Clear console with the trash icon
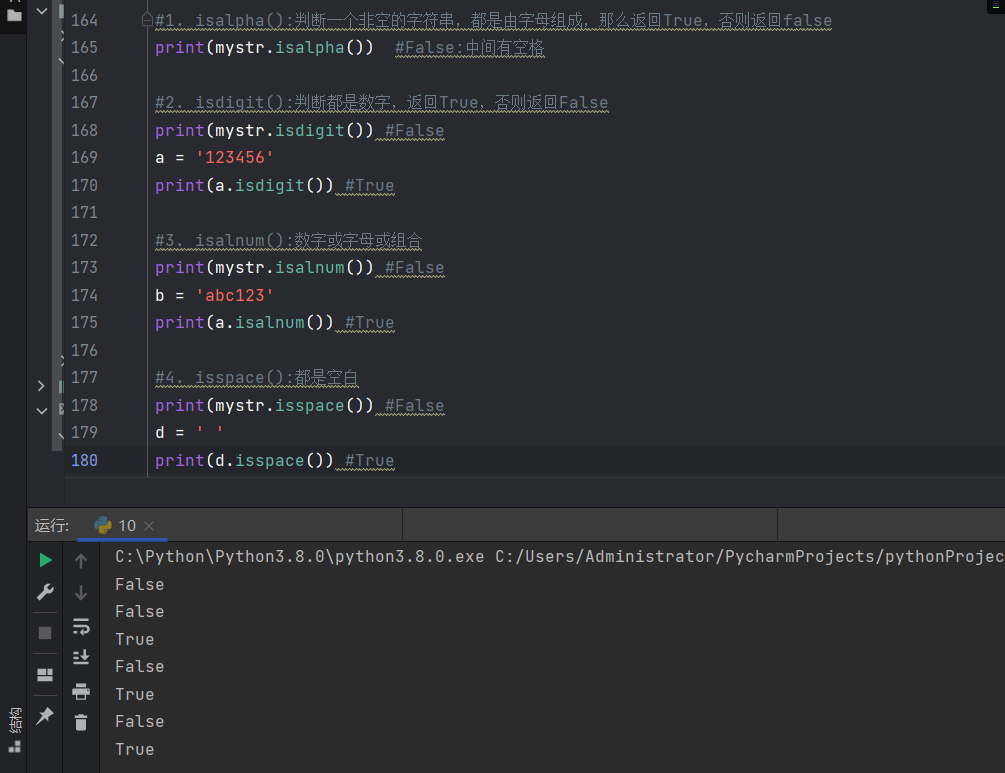The width and height of the screenshot is (1005, 773). coord(81,722)
